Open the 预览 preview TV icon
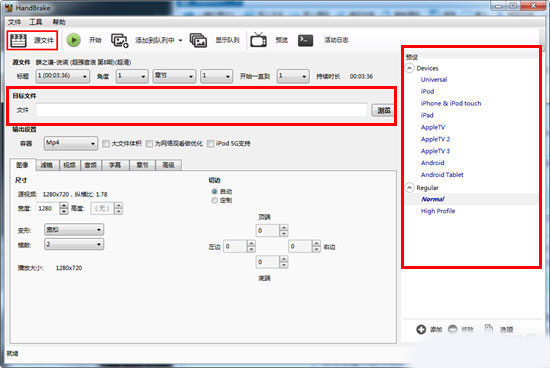Image resolution: width=550 pixels, height=368 pixels. pyautogui.click(x=258, y=40)
